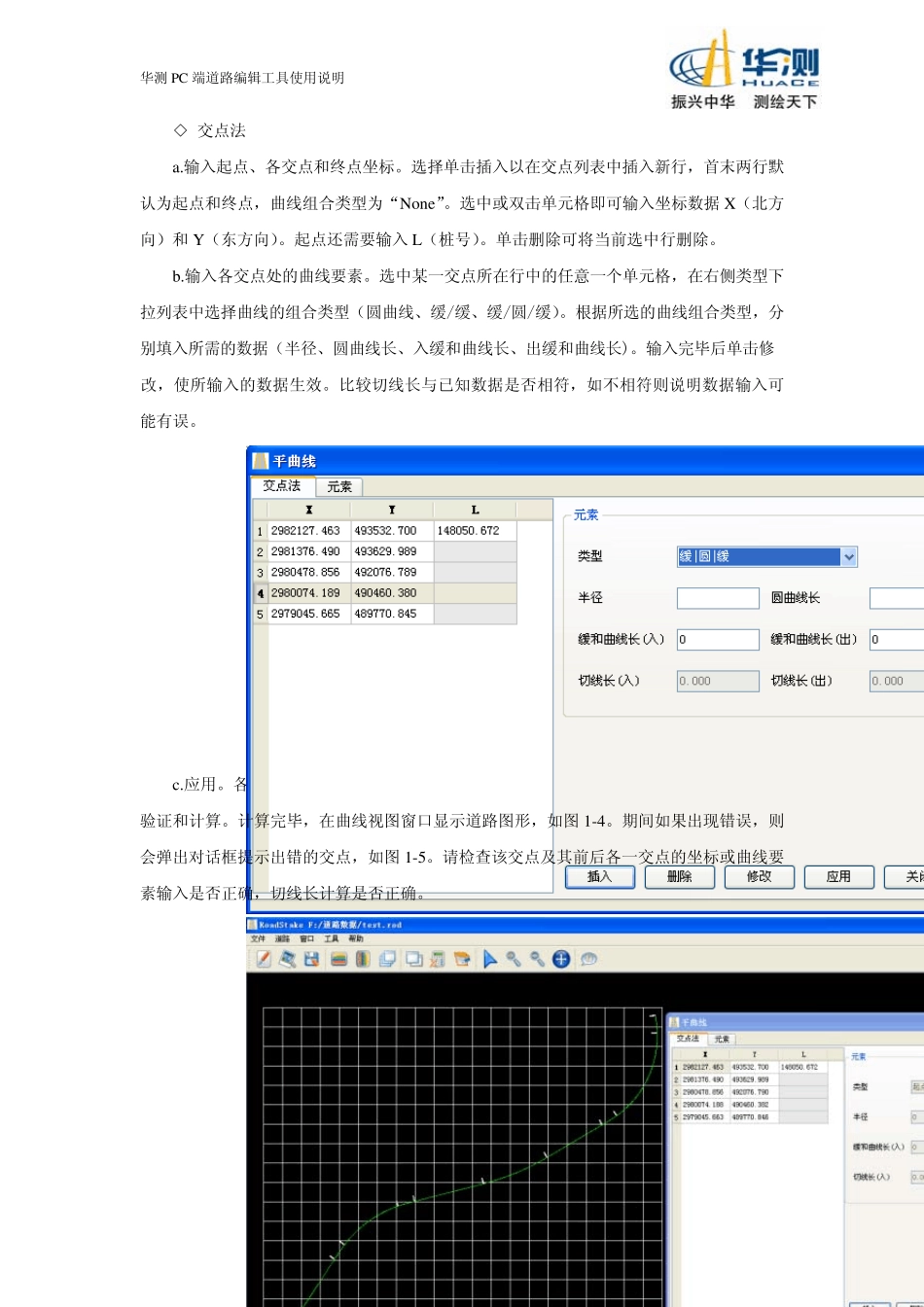This screenshot has width=924, height=1307.
Task: Click the Y column header in standalone 平曲线 dialog
Action: [392, 510]
